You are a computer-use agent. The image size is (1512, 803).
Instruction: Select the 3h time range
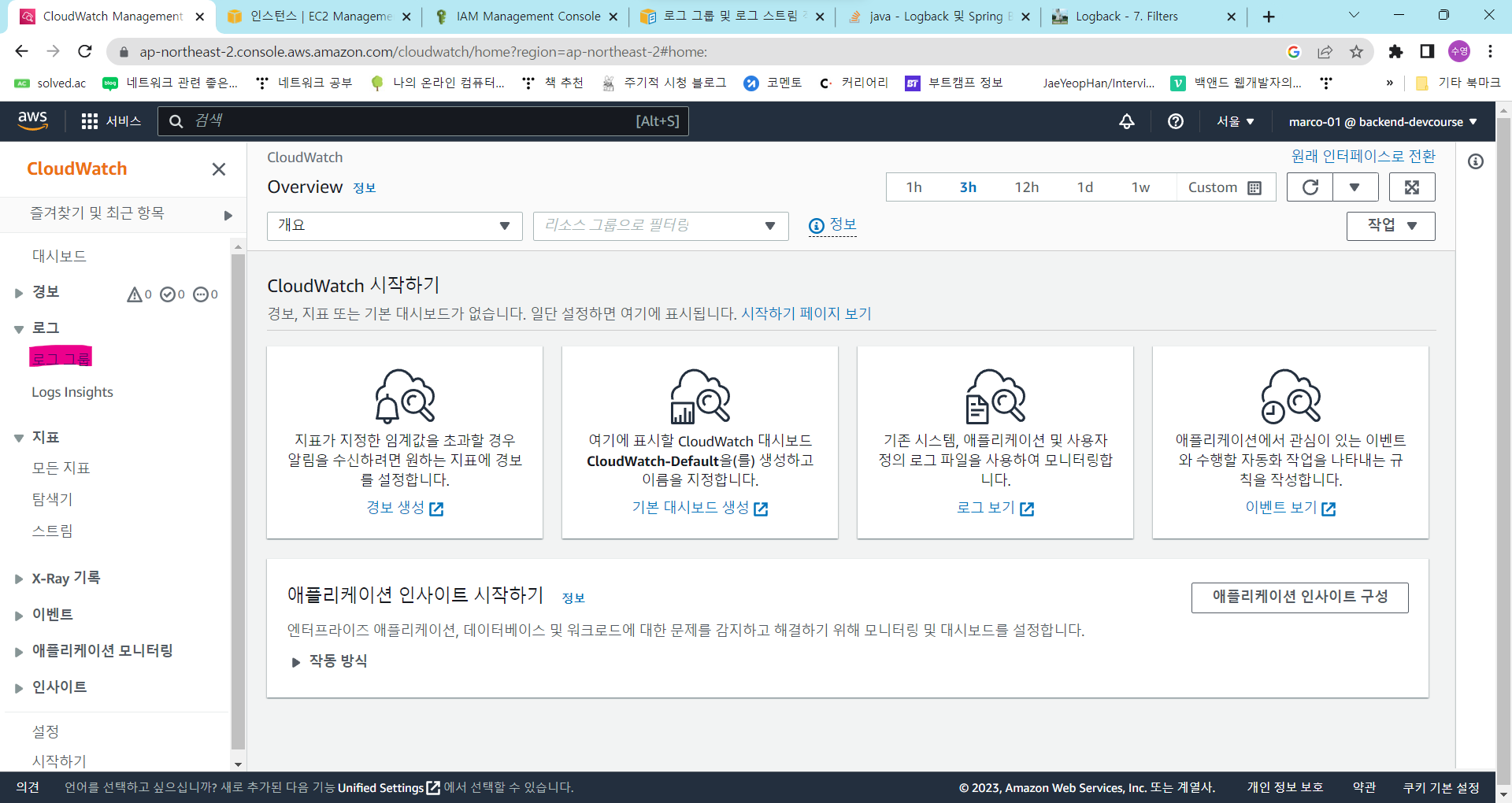coord(968,187)
